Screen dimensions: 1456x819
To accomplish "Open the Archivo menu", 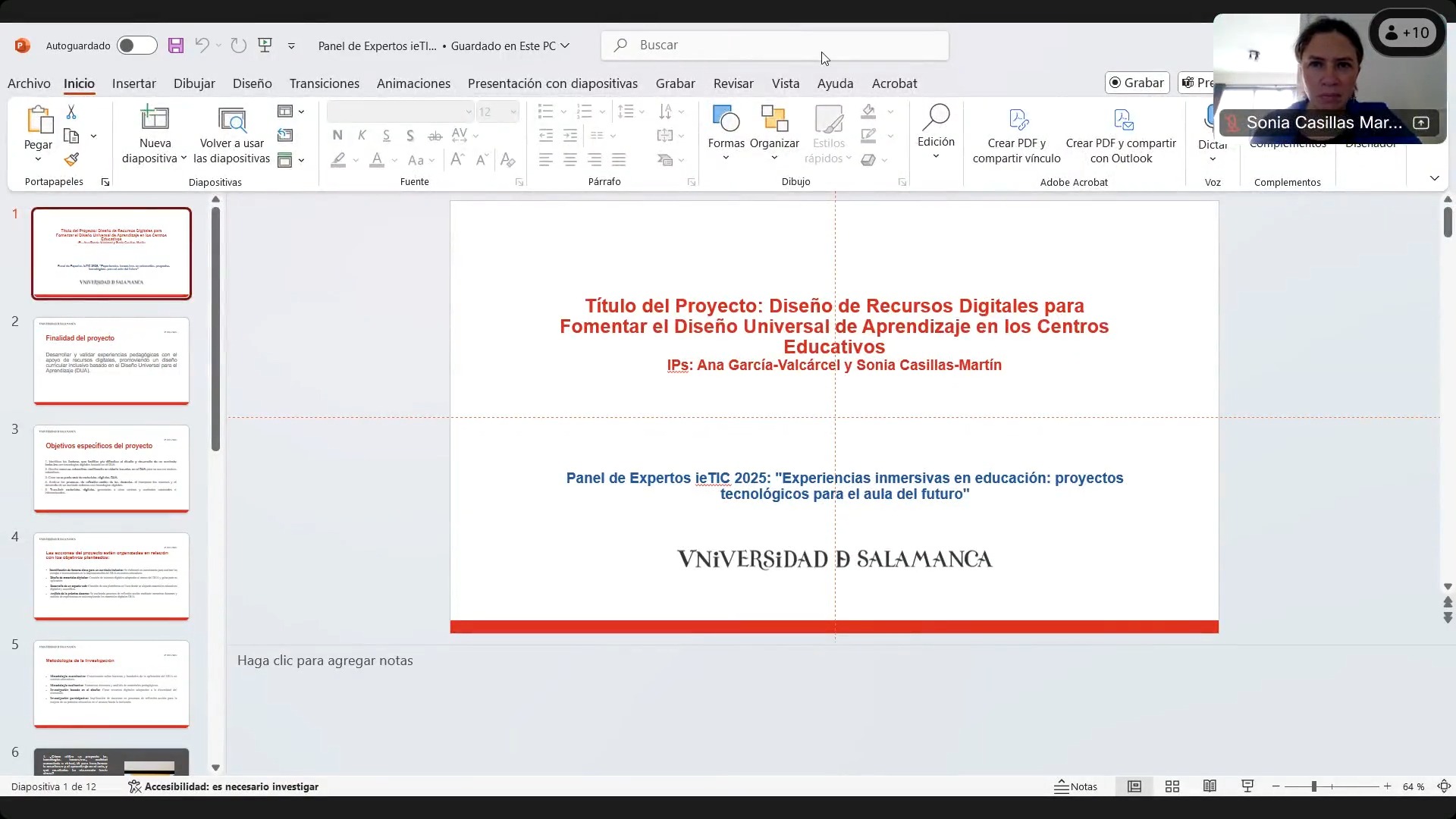I will (29, 83).
